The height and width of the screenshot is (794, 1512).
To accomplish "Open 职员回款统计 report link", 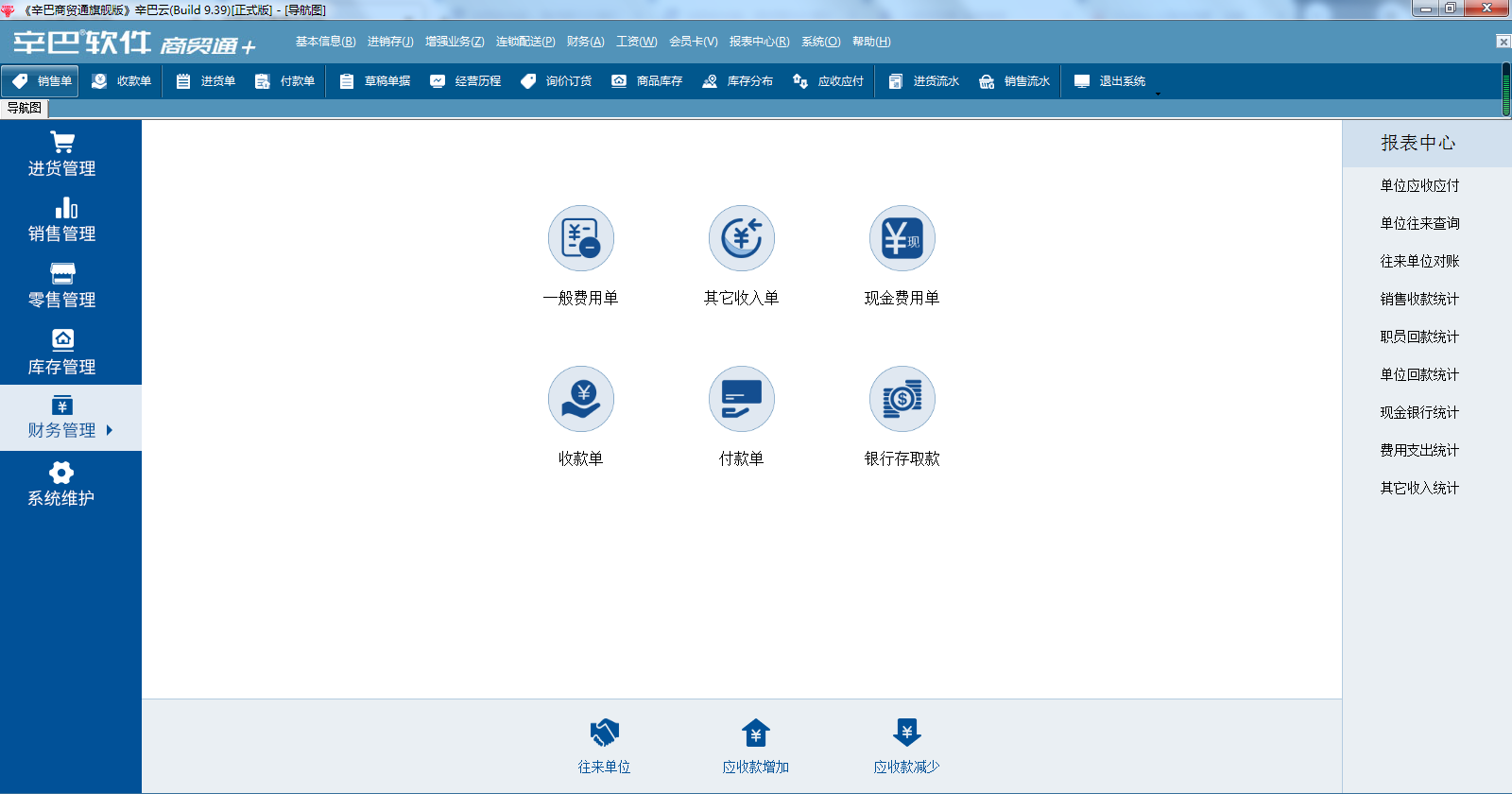I will (x=1419, y=337).
